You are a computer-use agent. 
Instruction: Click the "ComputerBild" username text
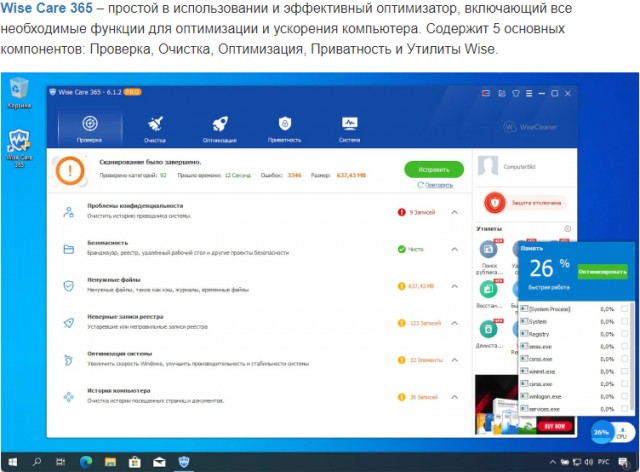click(519, 167)
